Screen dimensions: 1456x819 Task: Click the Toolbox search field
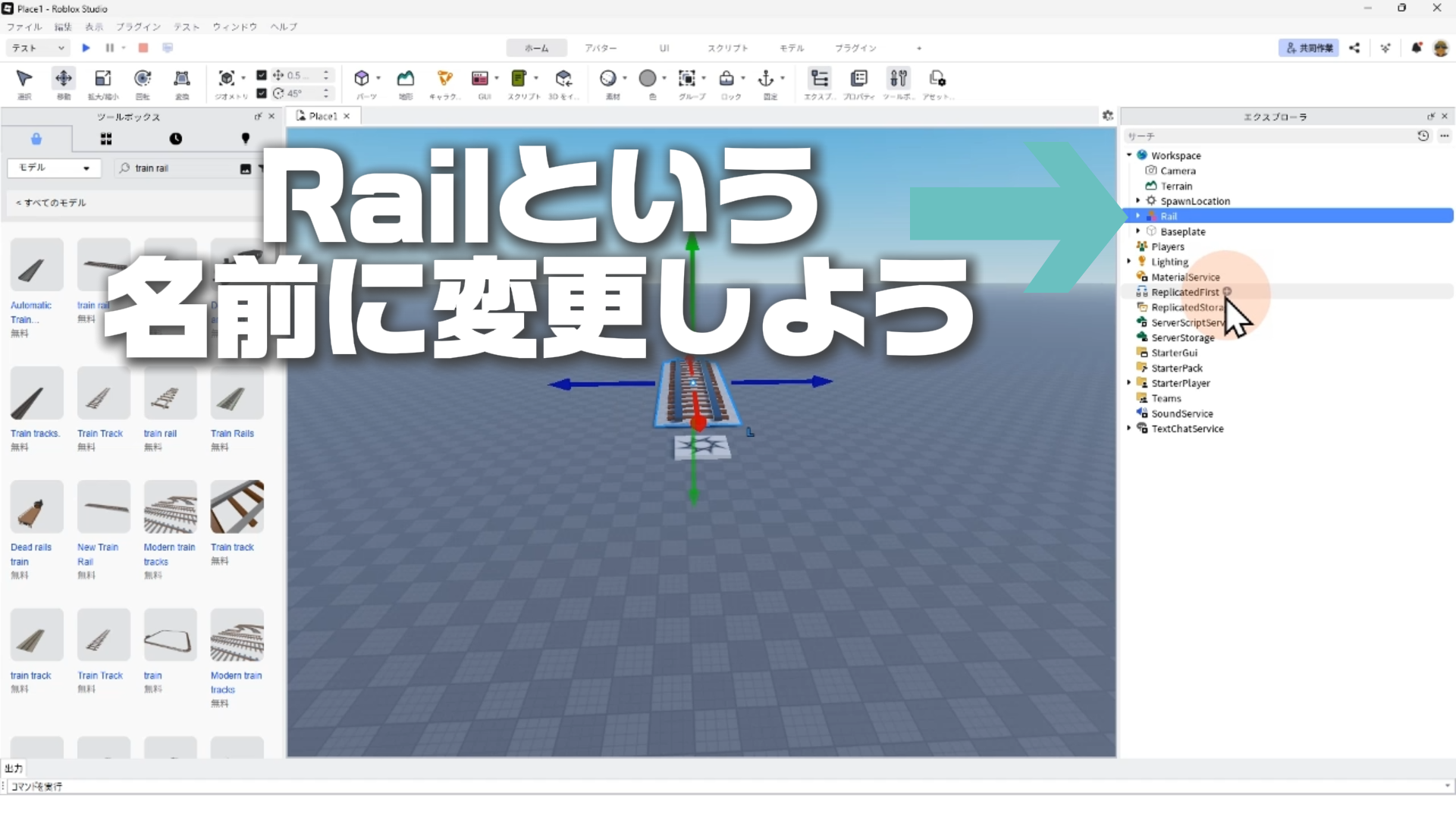tap(182, 168)
